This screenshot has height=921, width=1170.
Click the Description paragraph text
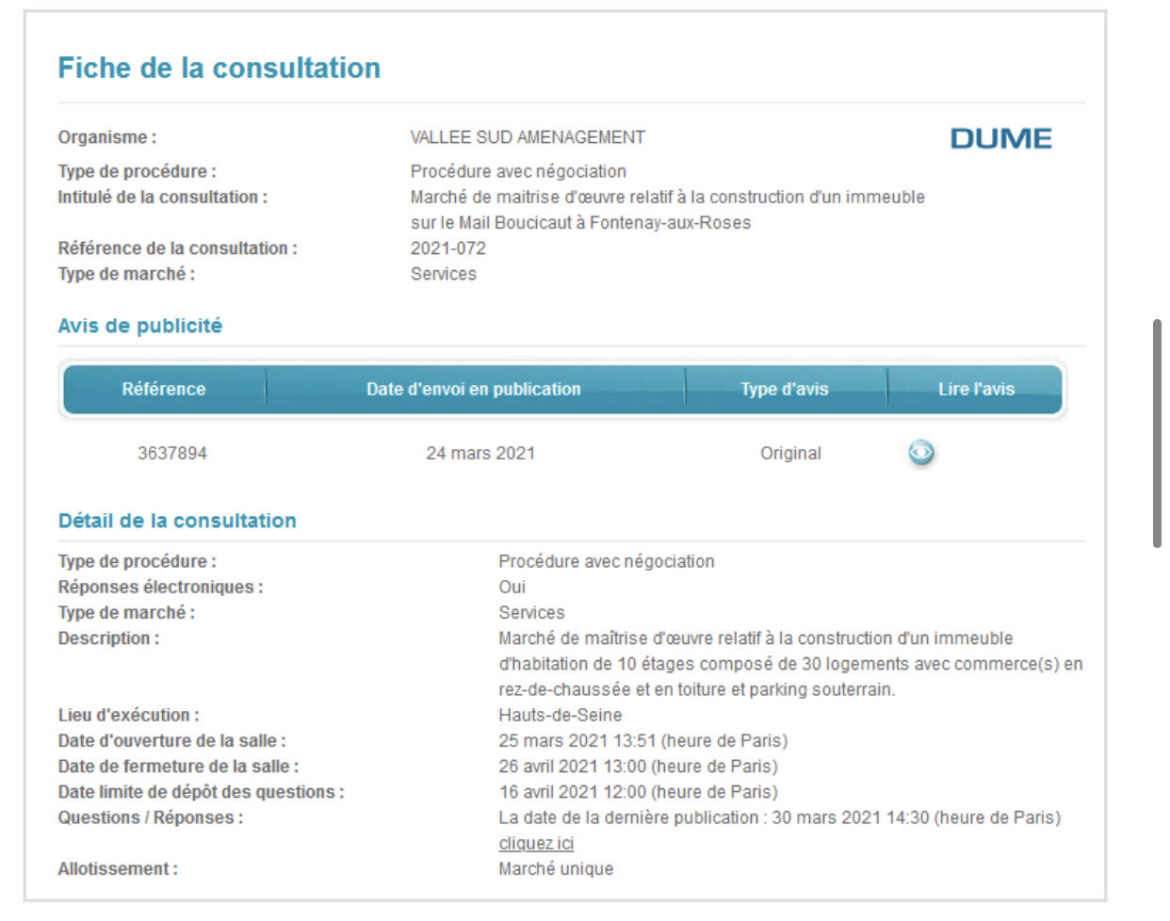[790, 664]
